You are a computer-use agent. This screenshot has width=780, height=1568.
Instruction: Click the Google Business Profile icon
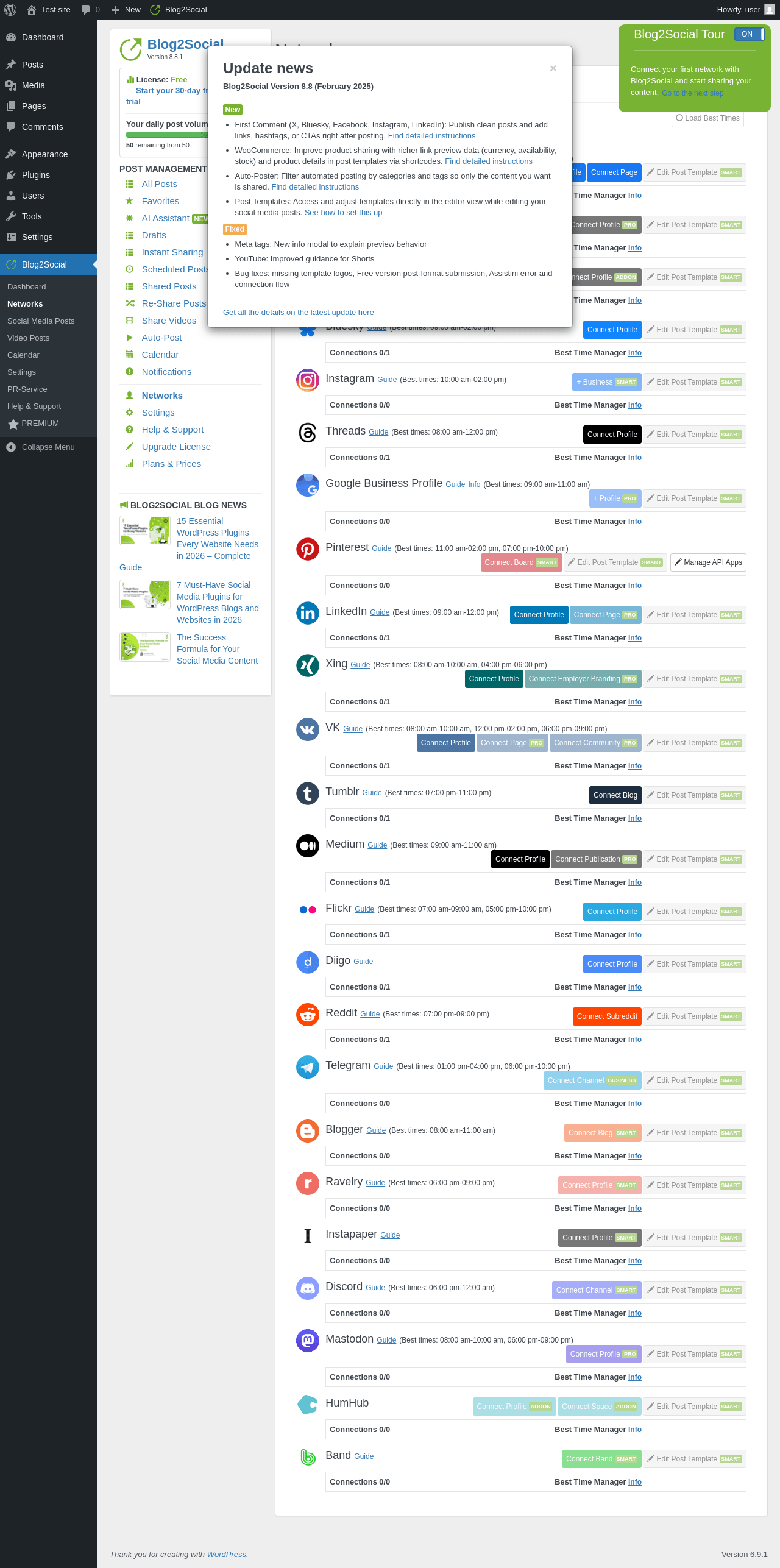tap(308, 485)
